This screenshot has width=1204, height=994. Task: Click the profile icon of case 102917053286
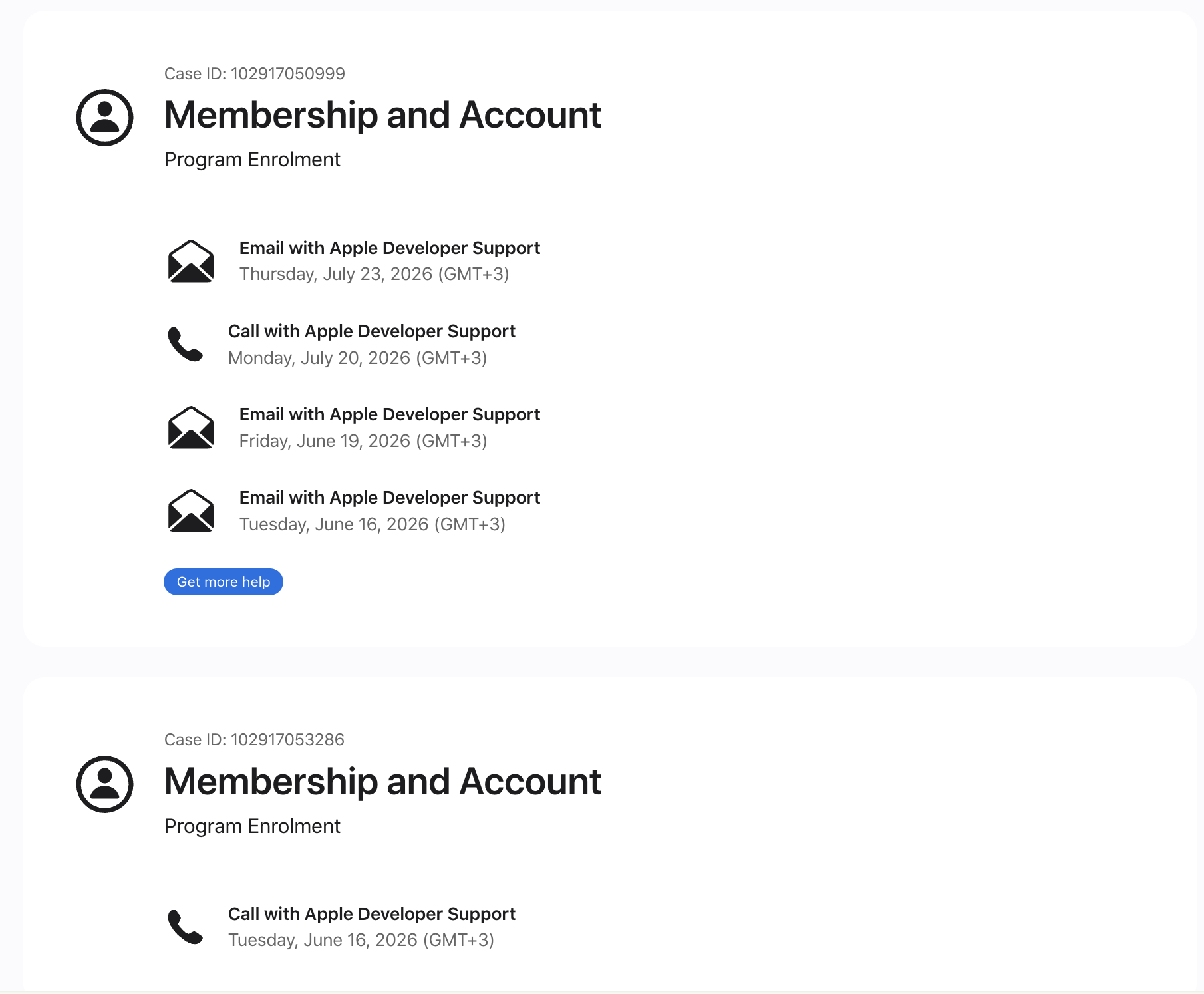[x=105, y=784]
